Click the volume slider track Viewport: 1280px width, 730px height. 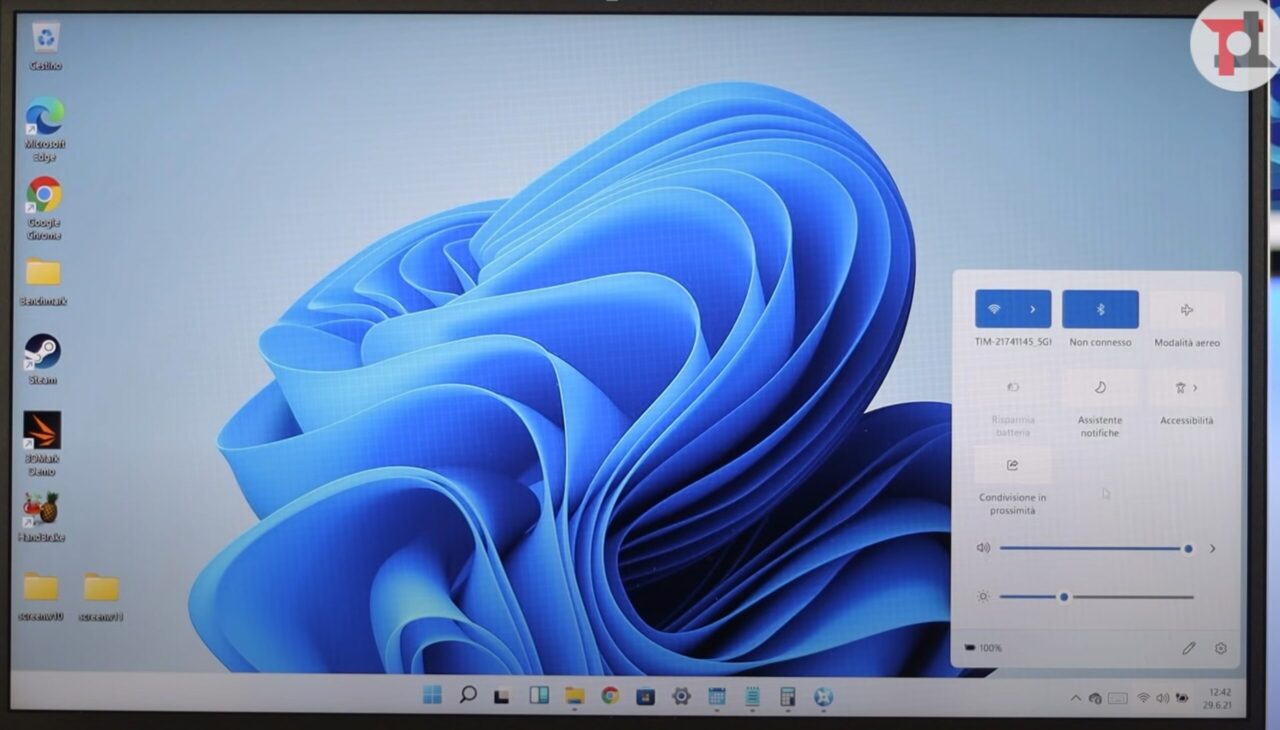coord(1090,549)
